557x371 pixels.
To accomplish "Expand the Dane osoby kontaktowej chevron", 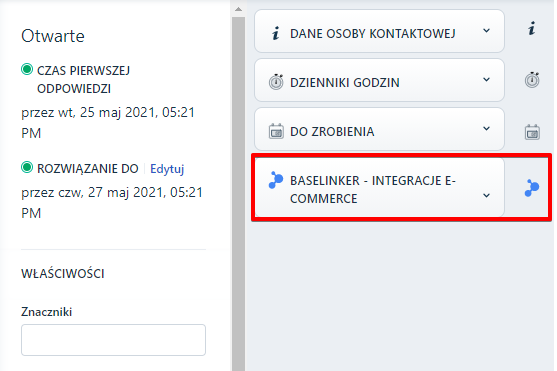I will 486,31.
